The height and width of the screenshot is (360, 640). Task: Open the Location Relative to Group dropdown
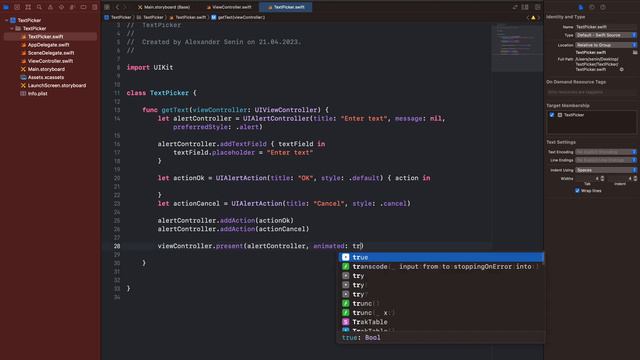click(x=606, y=45)
